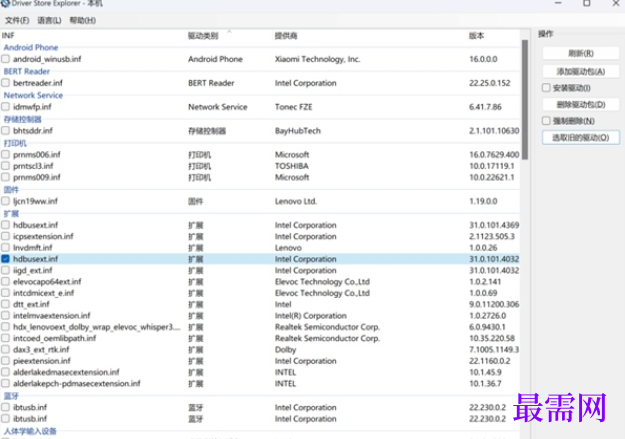Image resolution: width=625 pixels, height=439 pixels.
Task: Click the Driver Store Explorer title bar icon
Action: 5,3
